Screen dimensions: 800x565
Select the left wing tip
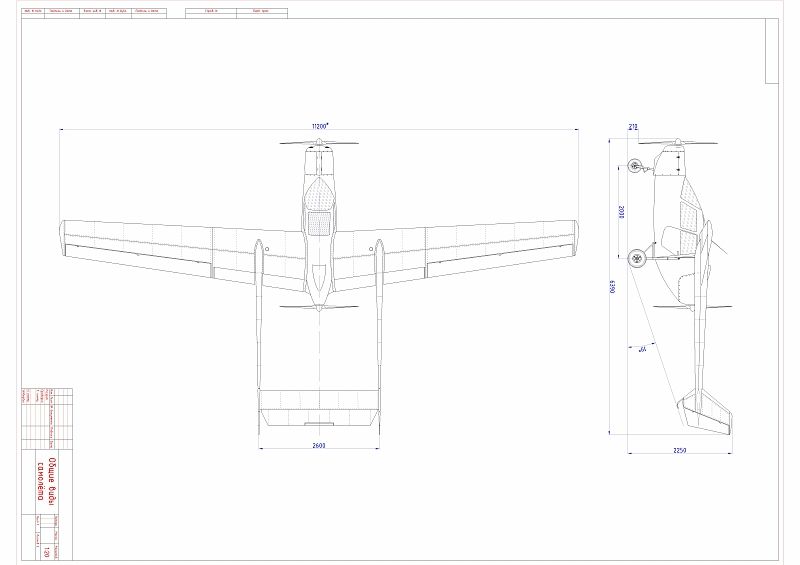[x=66, y=233]
